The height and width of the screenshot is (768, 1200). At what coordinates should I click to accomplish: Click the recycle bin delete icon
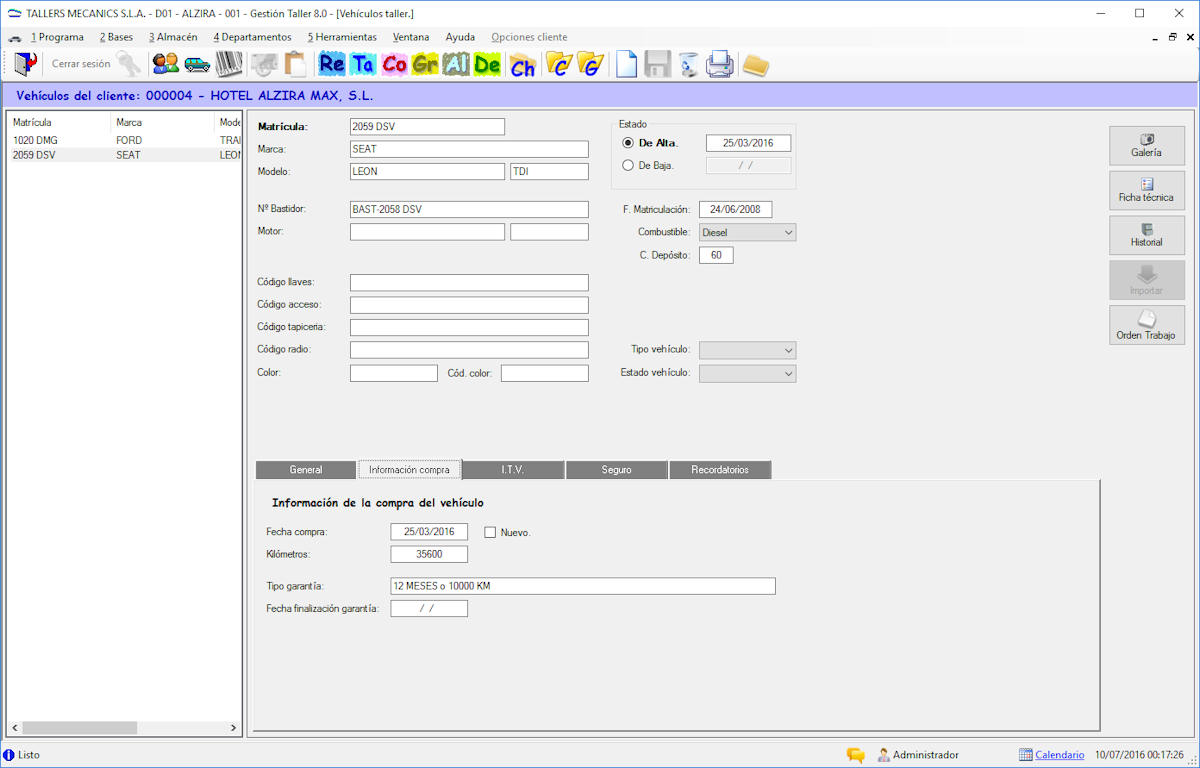(x=688, y=64)
